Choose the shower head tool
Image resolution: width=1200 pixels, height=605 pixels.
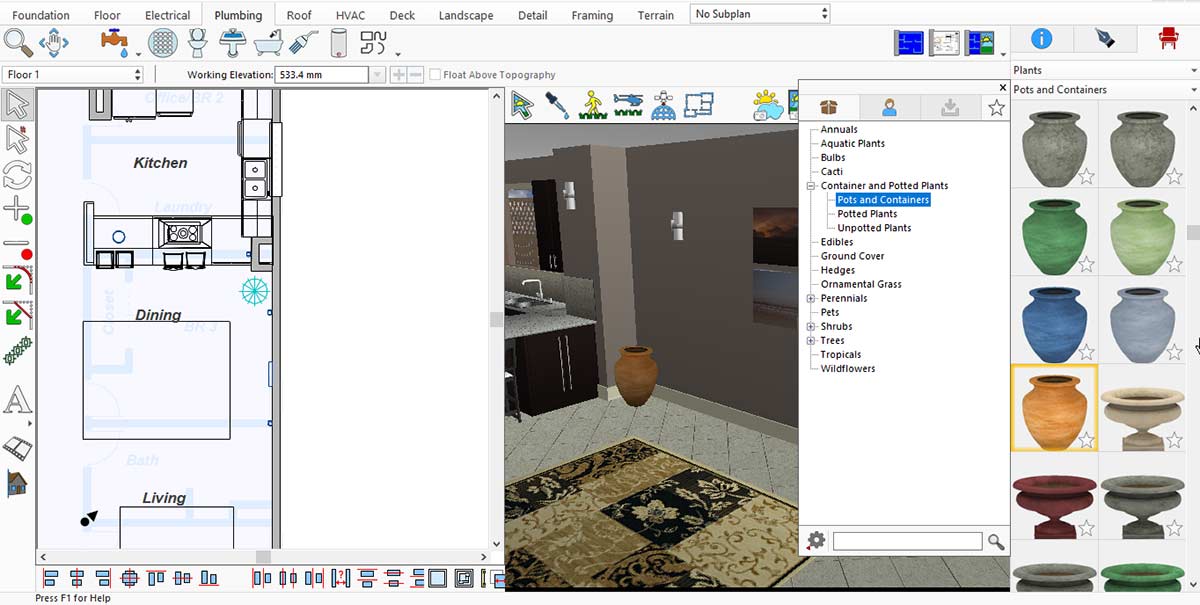[x=303, y=43]
